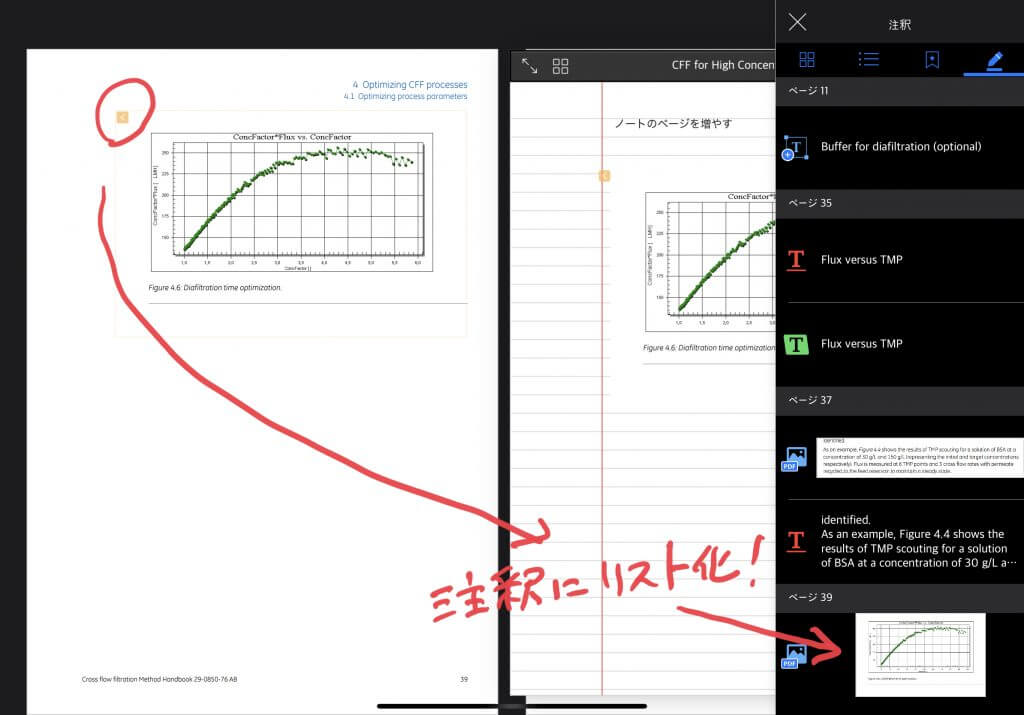This screenshot has height=715, width=1024.
Task: Click the expand arrows icon in note toolbar
Action: [x=530, y=65]
